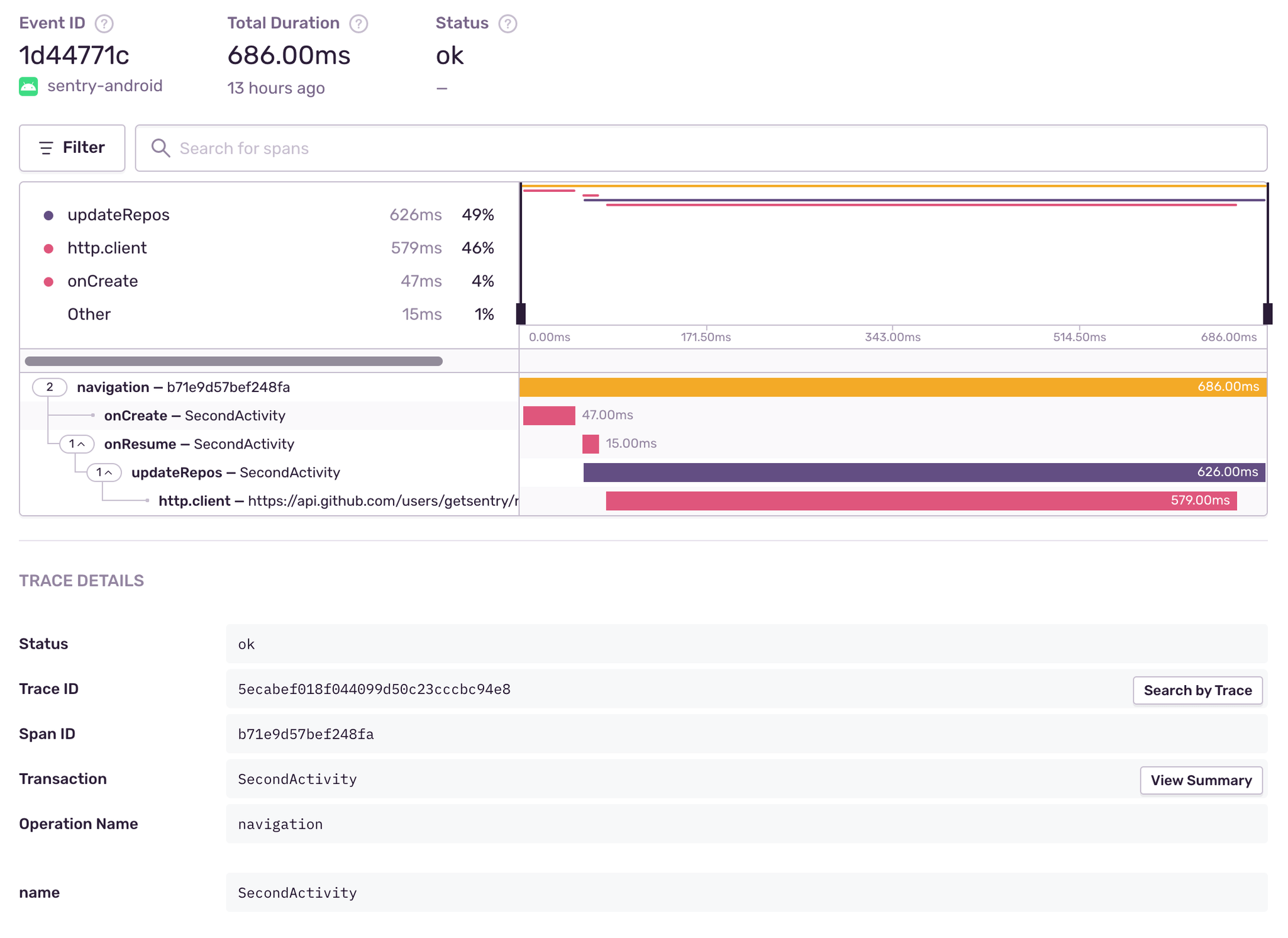Screen dimensions: 1288x938
Task: Click the left minimap window drag handle
Action: click(521, 313)
